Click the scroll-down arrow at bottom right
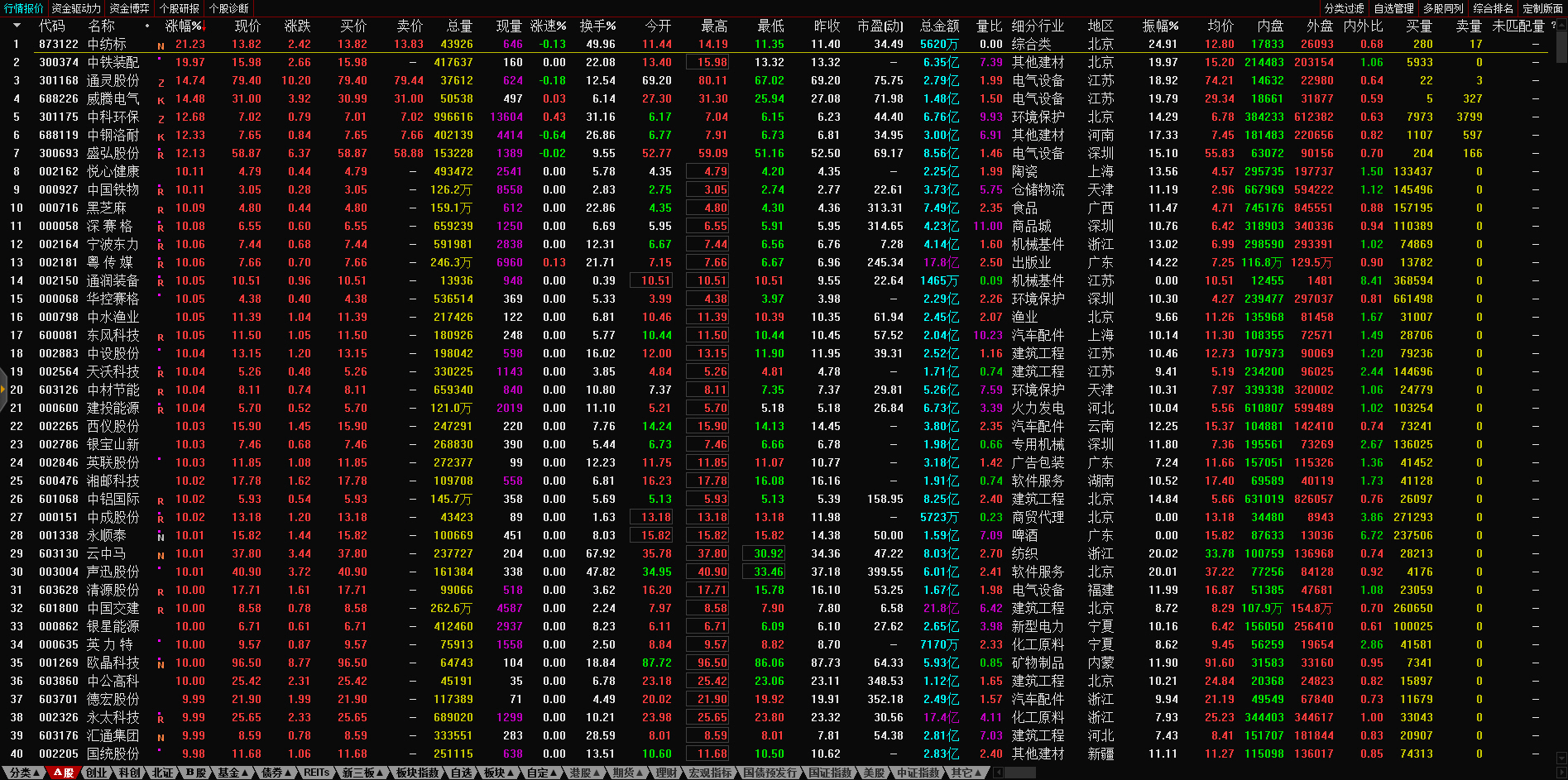Viewport: 1568px width, 780px height. [x=1561, y=757]
